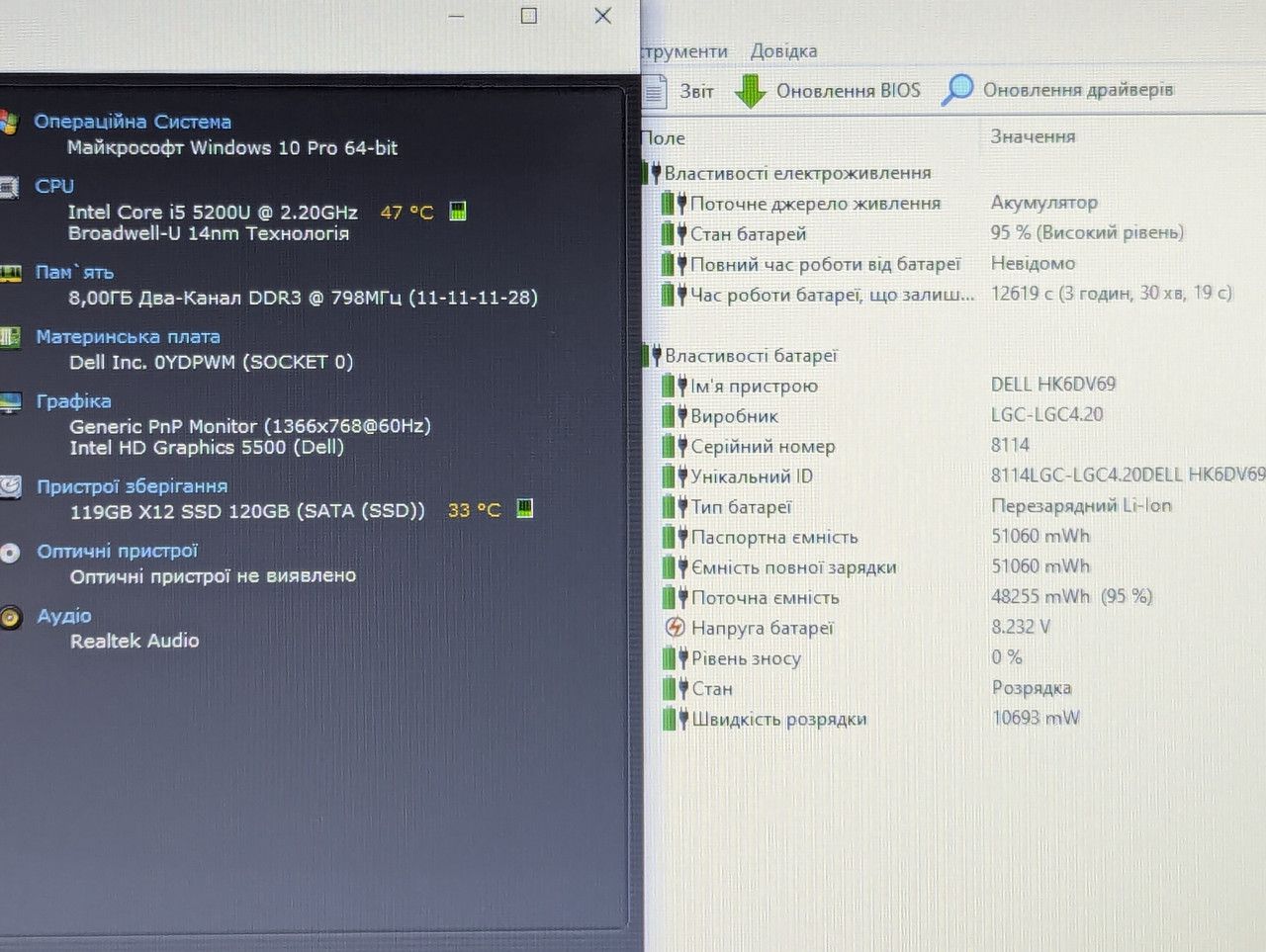Click the value 'Невідомо'

point(1033,263)
